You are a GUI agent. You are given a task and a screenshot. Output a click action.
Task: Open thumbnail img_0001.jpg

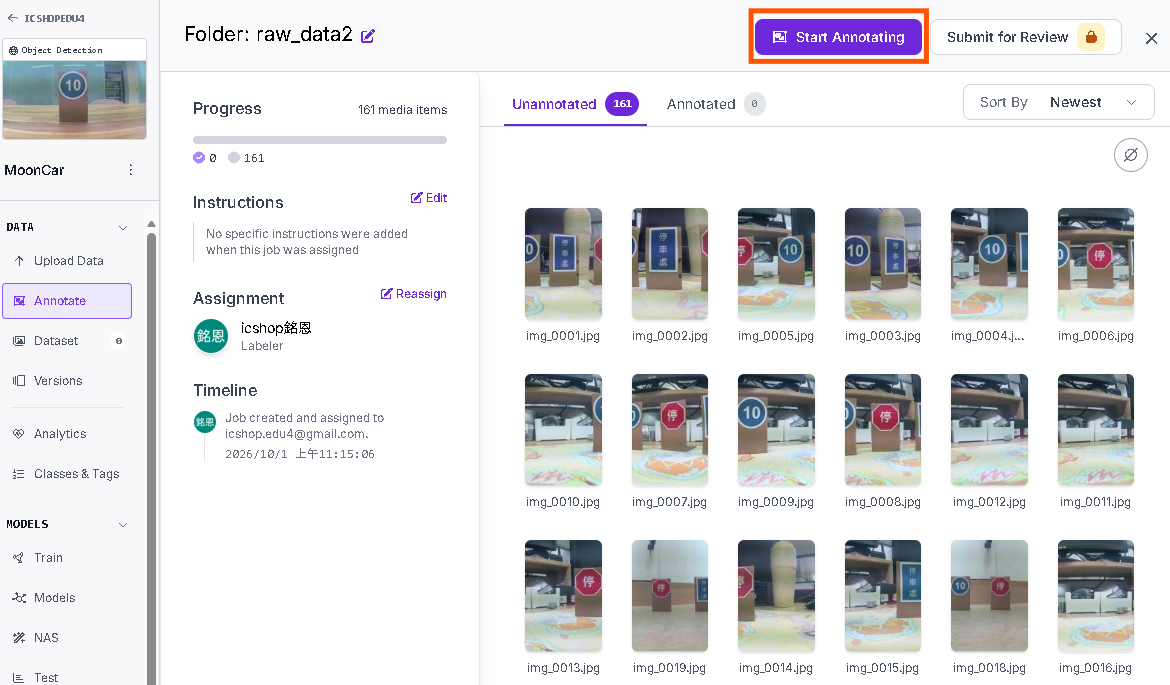pyautogui.click(x=563, y=263)
